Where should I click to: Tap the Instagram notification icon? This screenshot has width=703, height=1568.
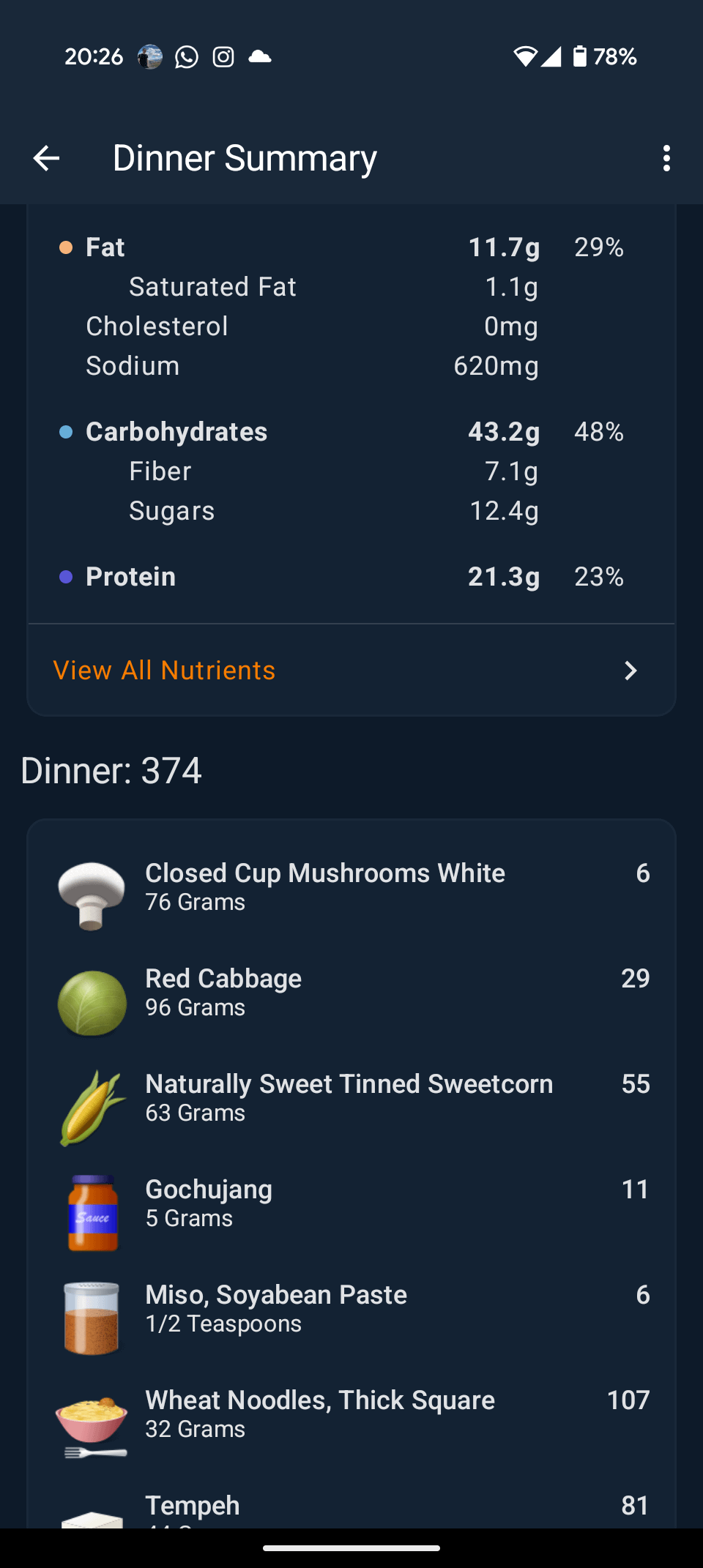point(223,56)
